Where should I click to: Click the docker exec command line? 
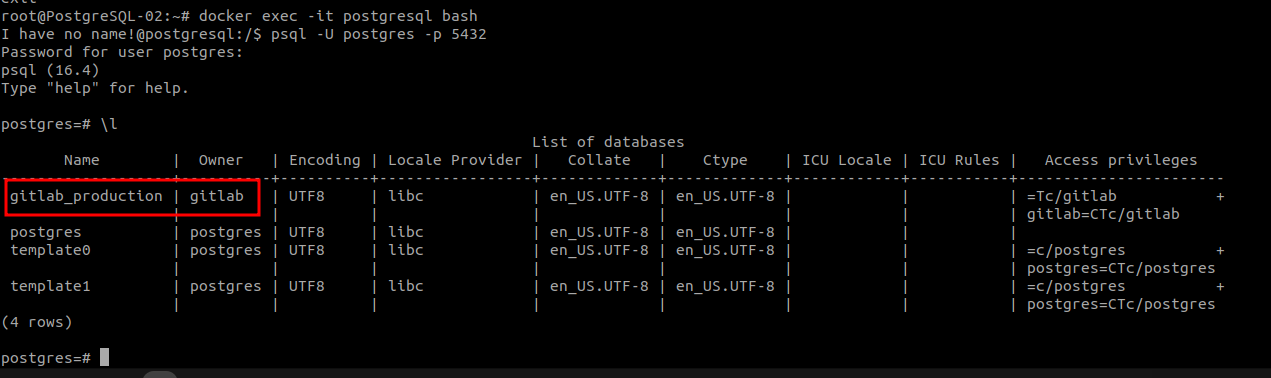point(241,16)
